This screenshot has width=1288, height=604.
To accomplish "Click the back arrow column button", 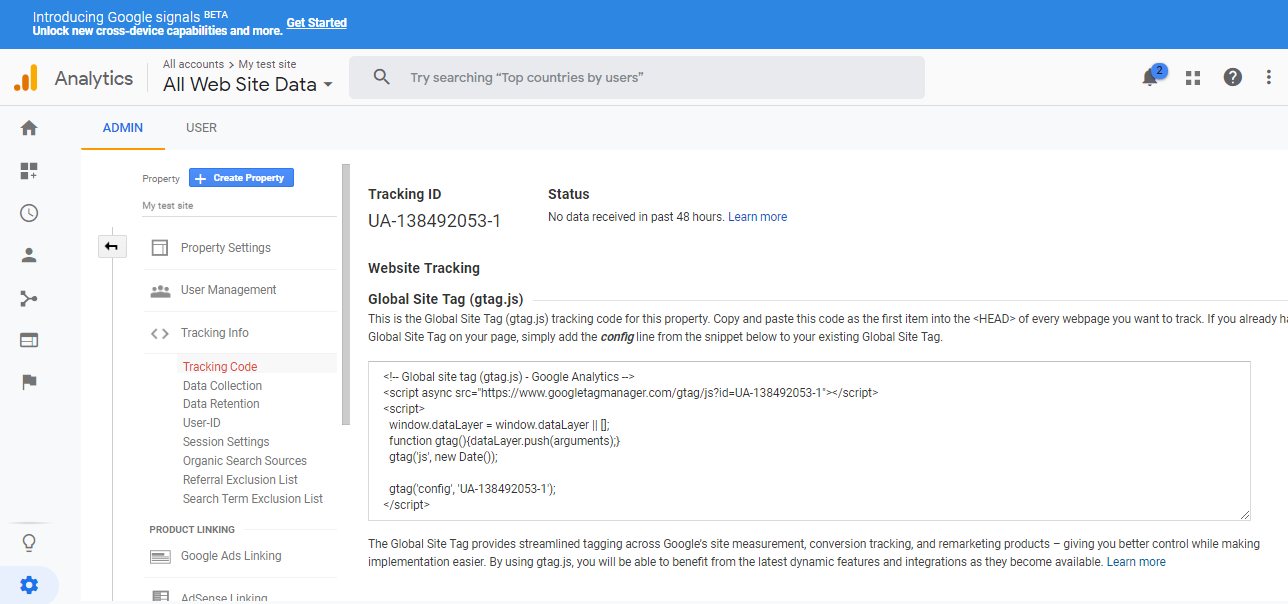I will click(112, 246).
